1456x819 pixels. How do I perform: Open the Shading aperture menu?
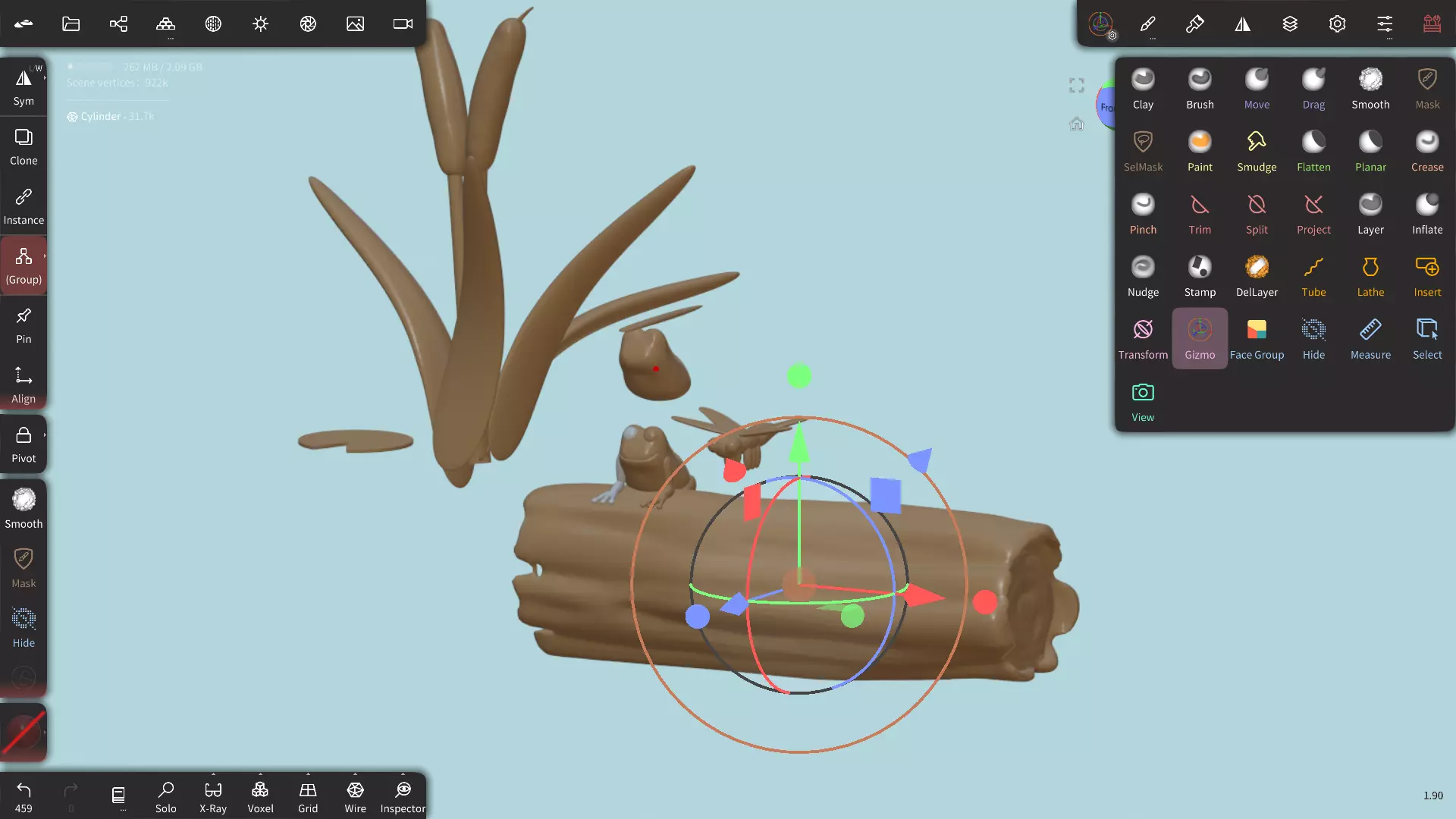[x=308, y=24]
